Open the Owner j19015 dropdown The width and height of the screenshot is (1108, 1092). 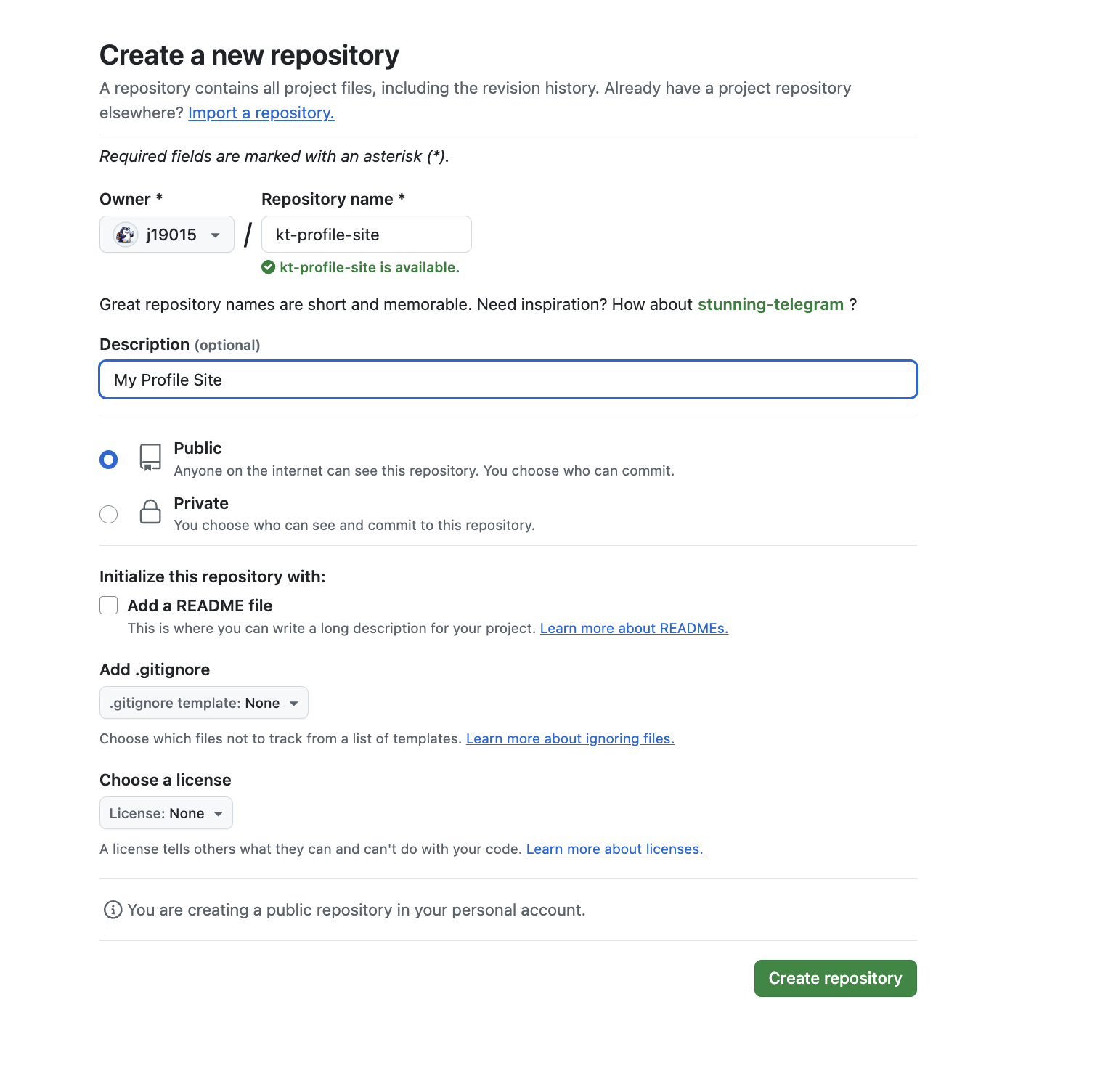coord(167,235)
